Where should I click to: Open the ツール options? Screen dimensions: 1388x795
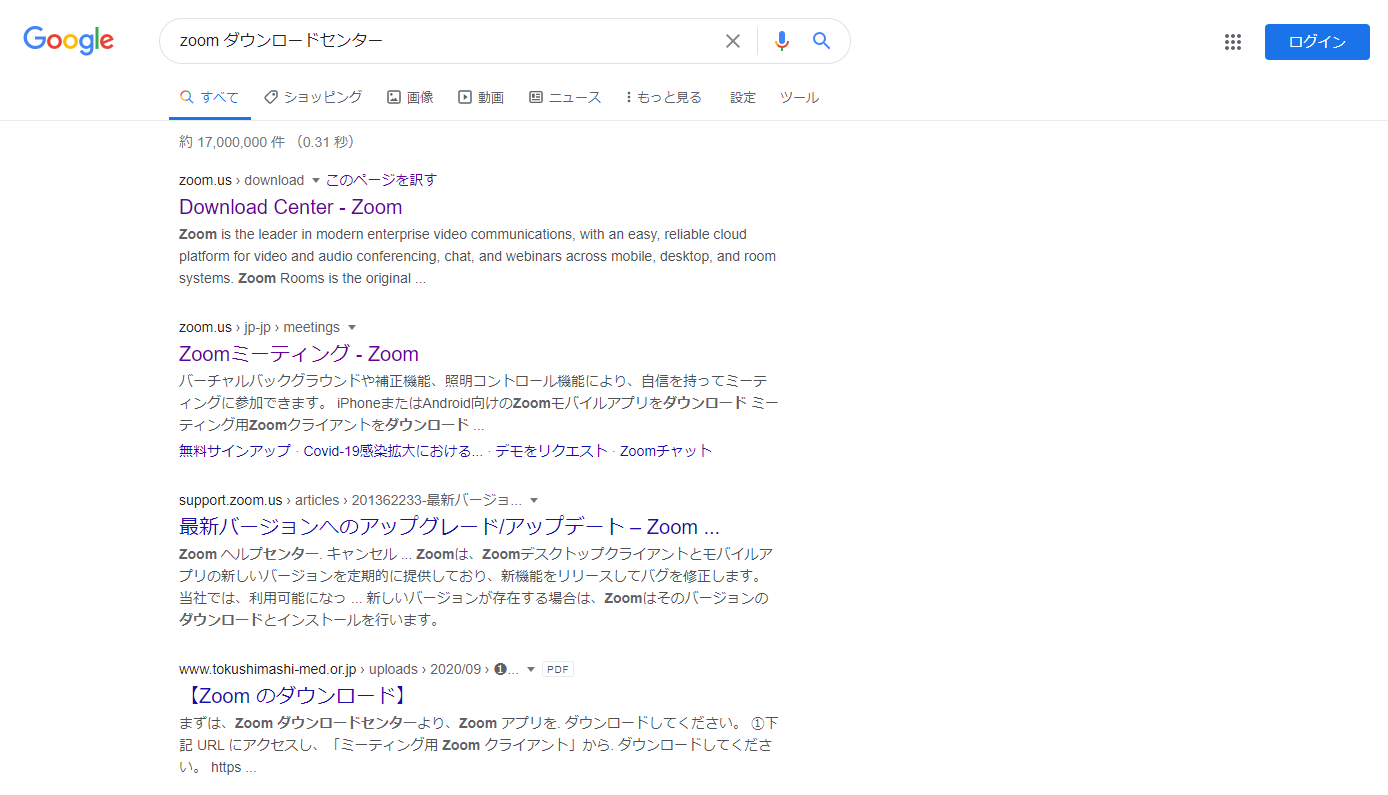point(799,98)
